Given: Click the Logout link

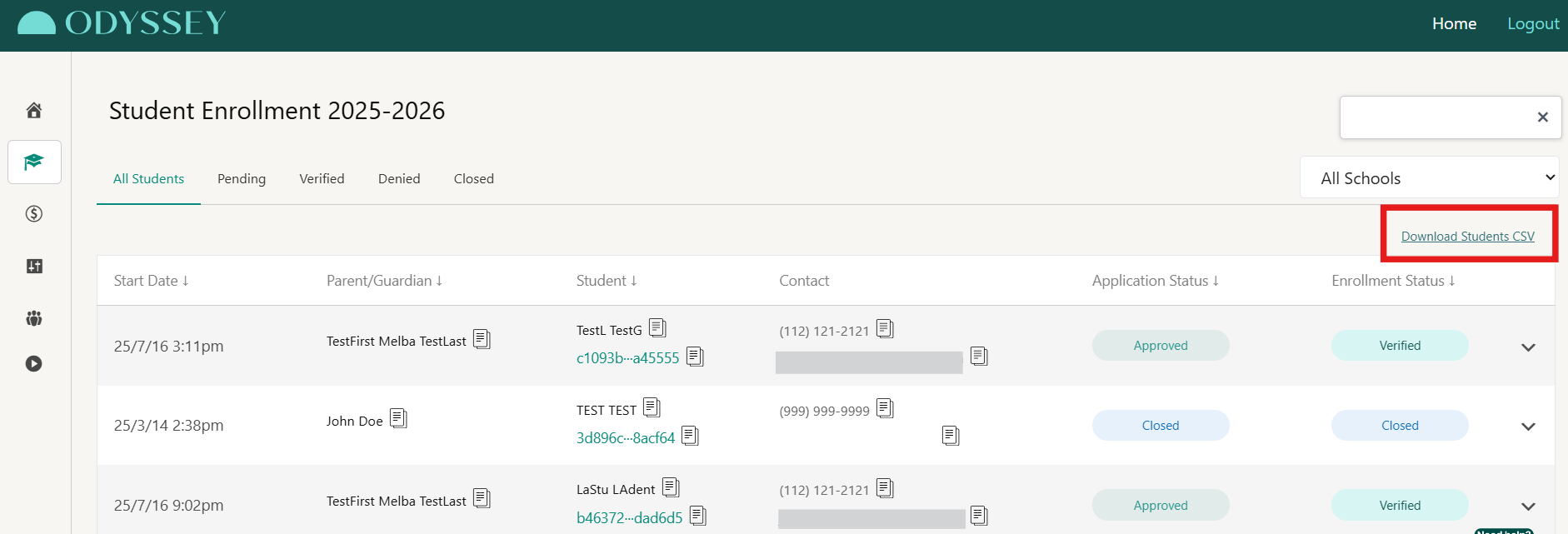Looking at the screenshot, I should coord(1532,24).
